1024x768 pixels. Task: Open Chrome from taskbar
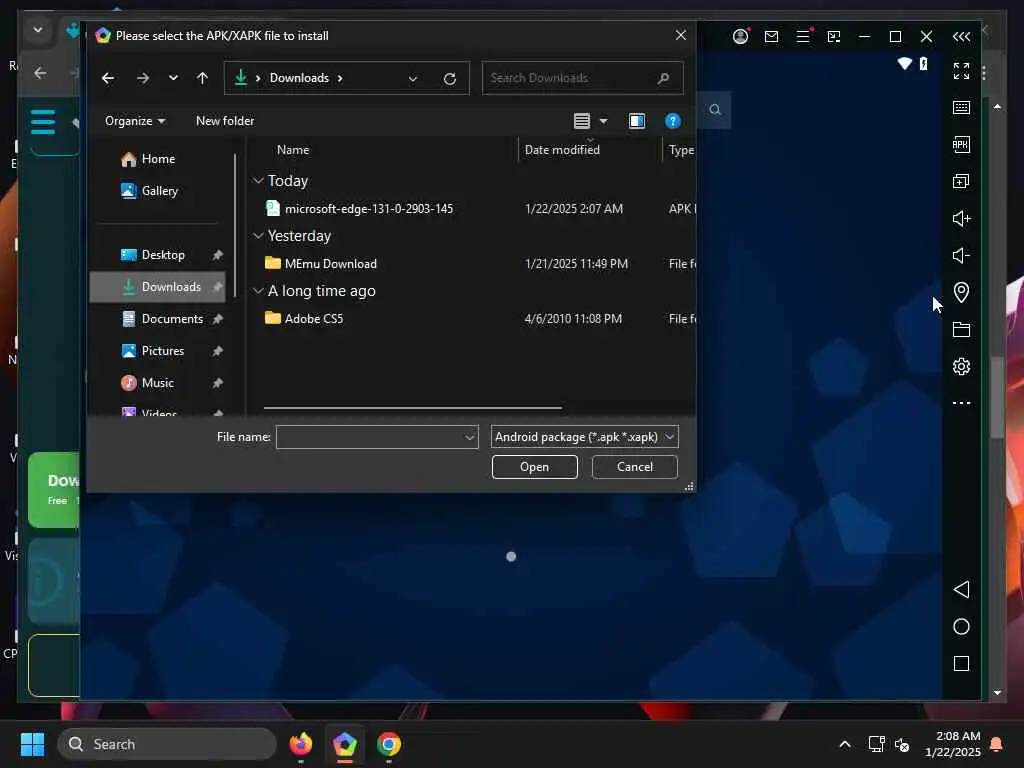tap(389, 744)
